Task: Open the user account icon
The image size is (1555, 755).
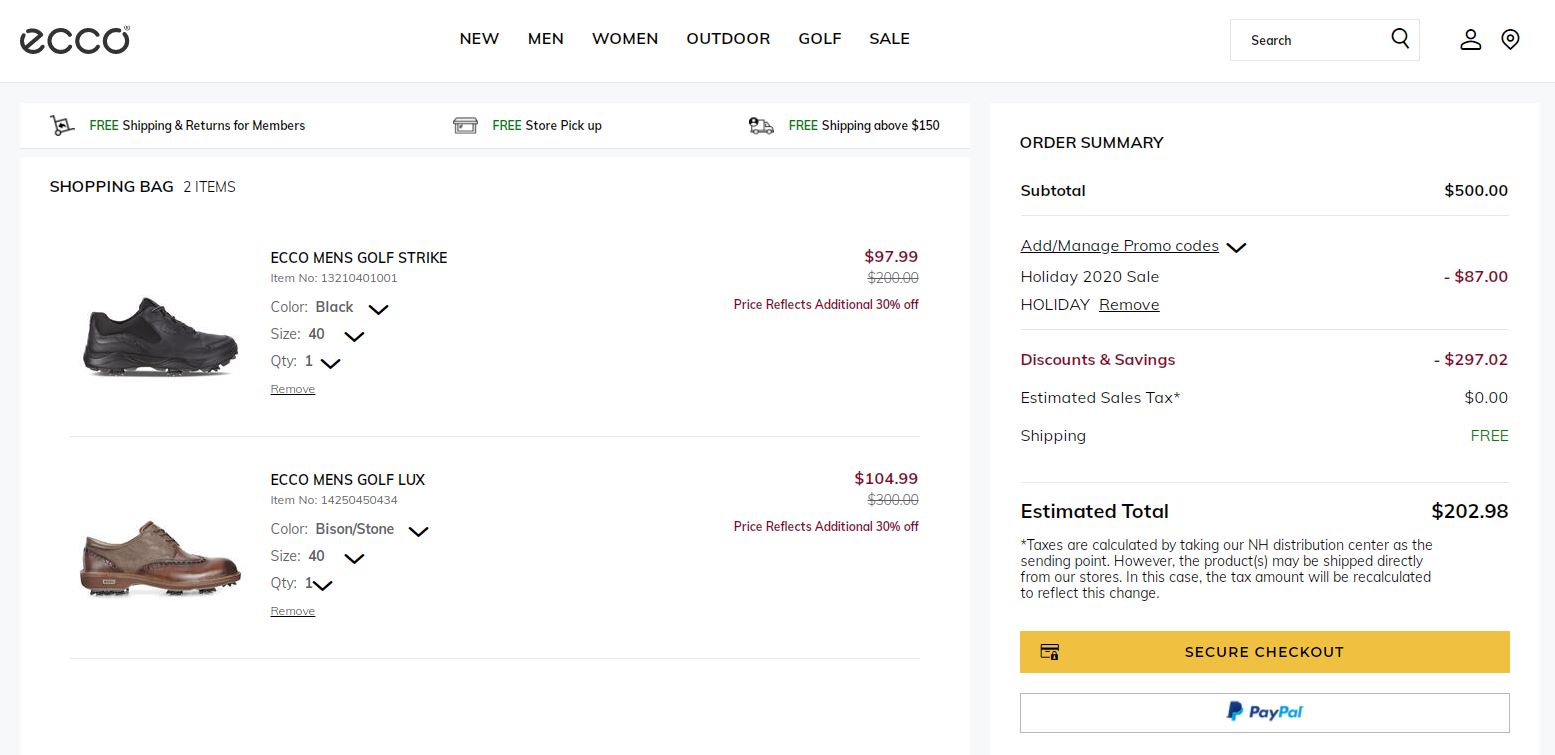Action: 1470,40
